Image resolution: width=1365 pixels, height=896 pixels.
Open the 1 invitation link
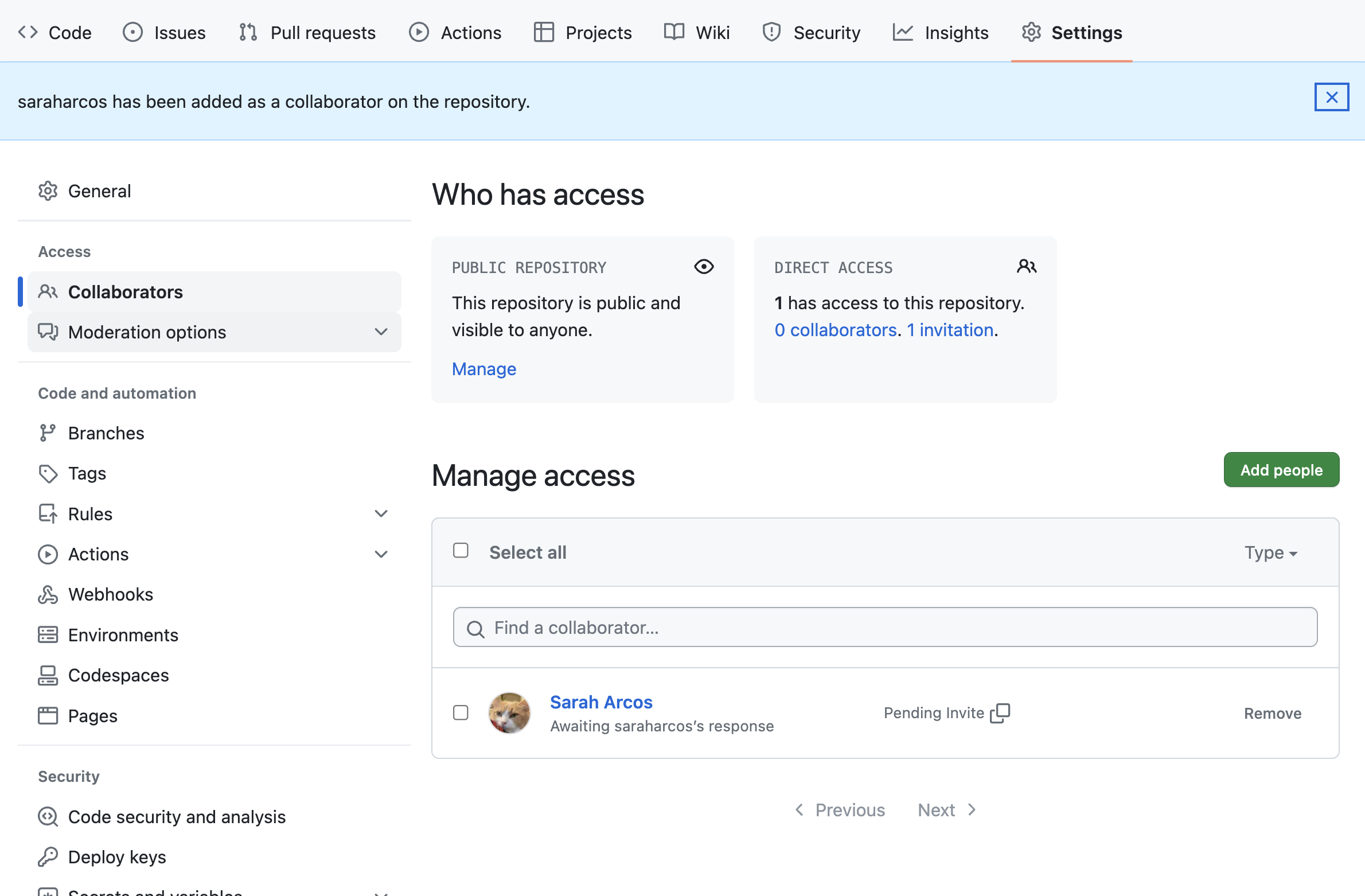point(950,330)
